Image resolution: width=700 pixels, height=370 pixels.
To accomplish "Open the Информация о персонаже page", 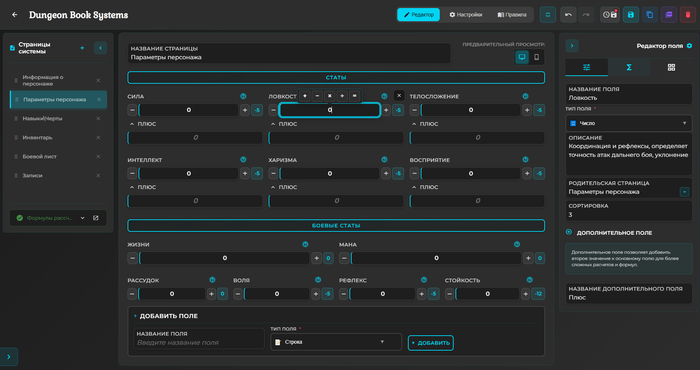I will (x=58, y=80).
